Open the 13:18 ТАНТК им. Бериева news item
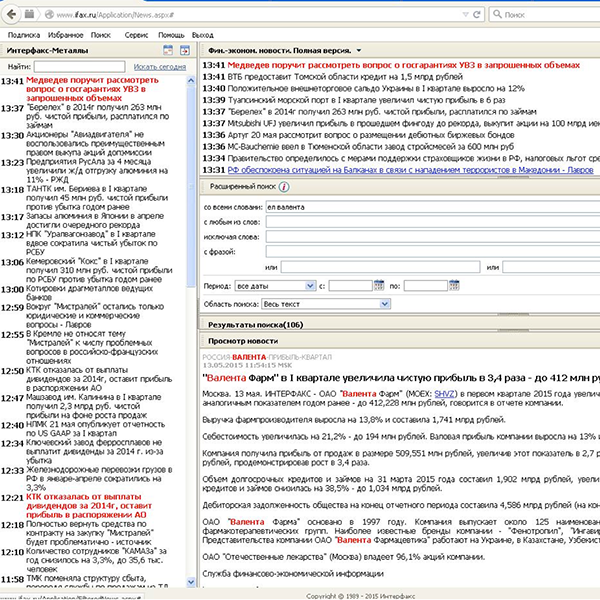The image size is (600, 600). (97, 198)
